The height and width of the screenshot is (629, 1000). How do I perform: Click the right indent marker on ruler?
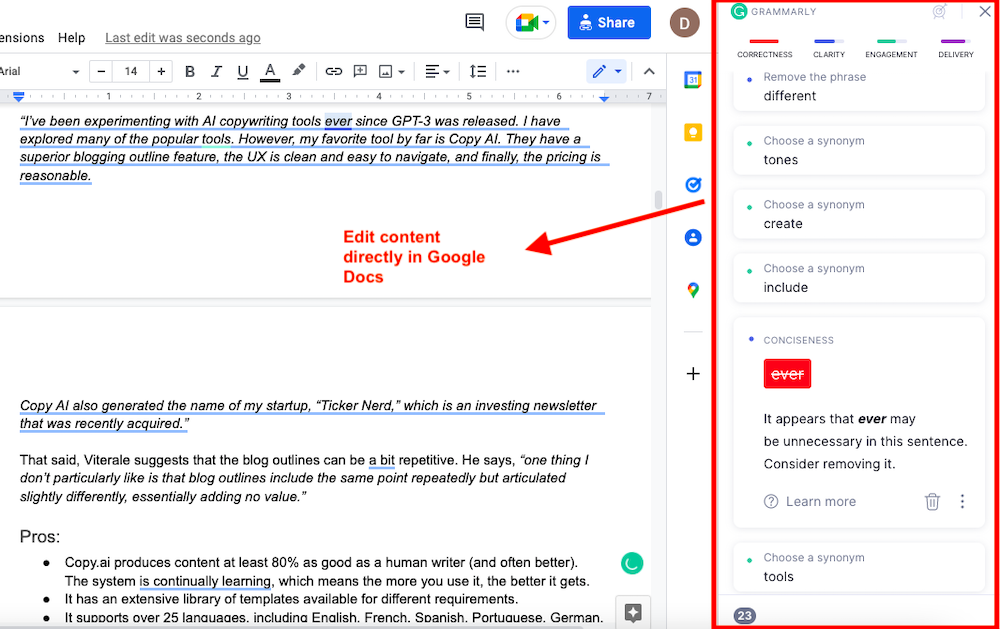tap(604, 98)
